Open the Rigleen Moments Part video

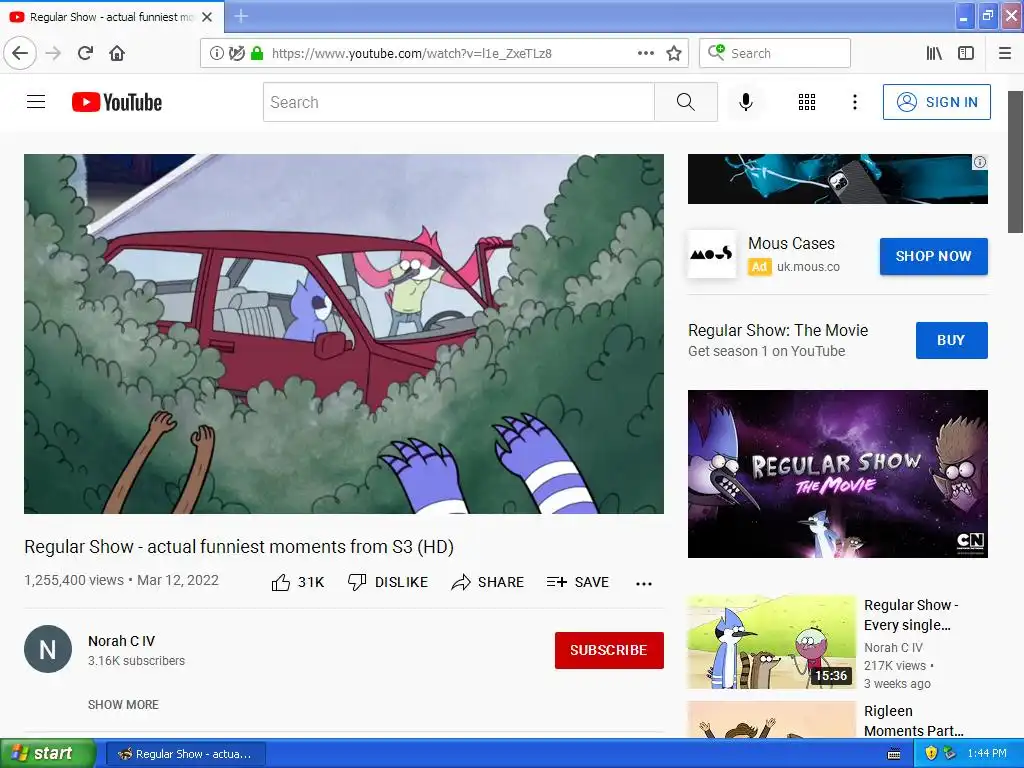click(914, 720)
